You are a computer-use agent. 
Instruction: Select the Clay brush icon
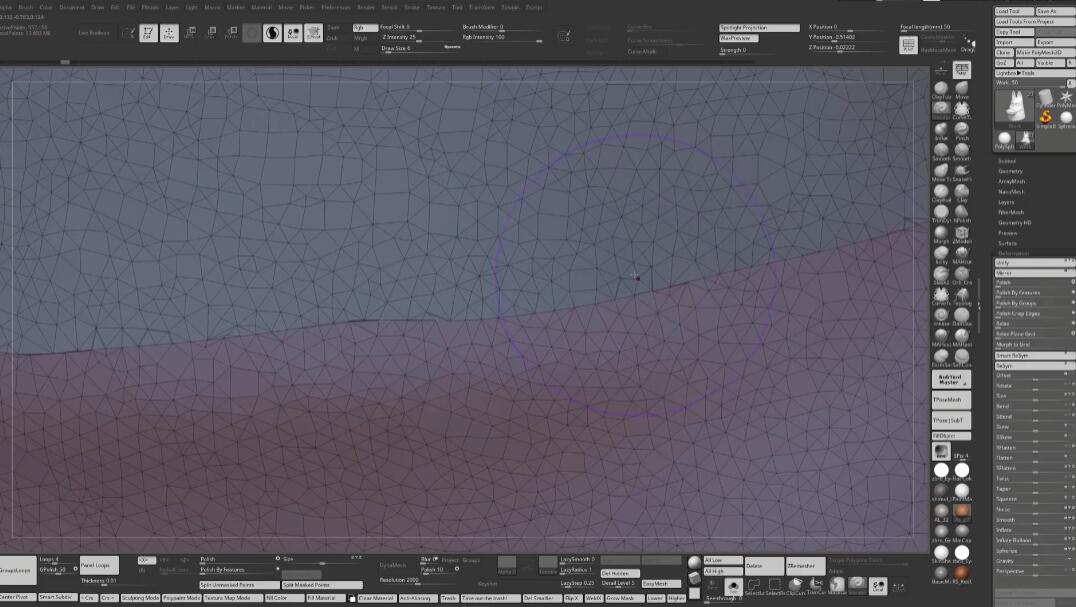point(961,193)
